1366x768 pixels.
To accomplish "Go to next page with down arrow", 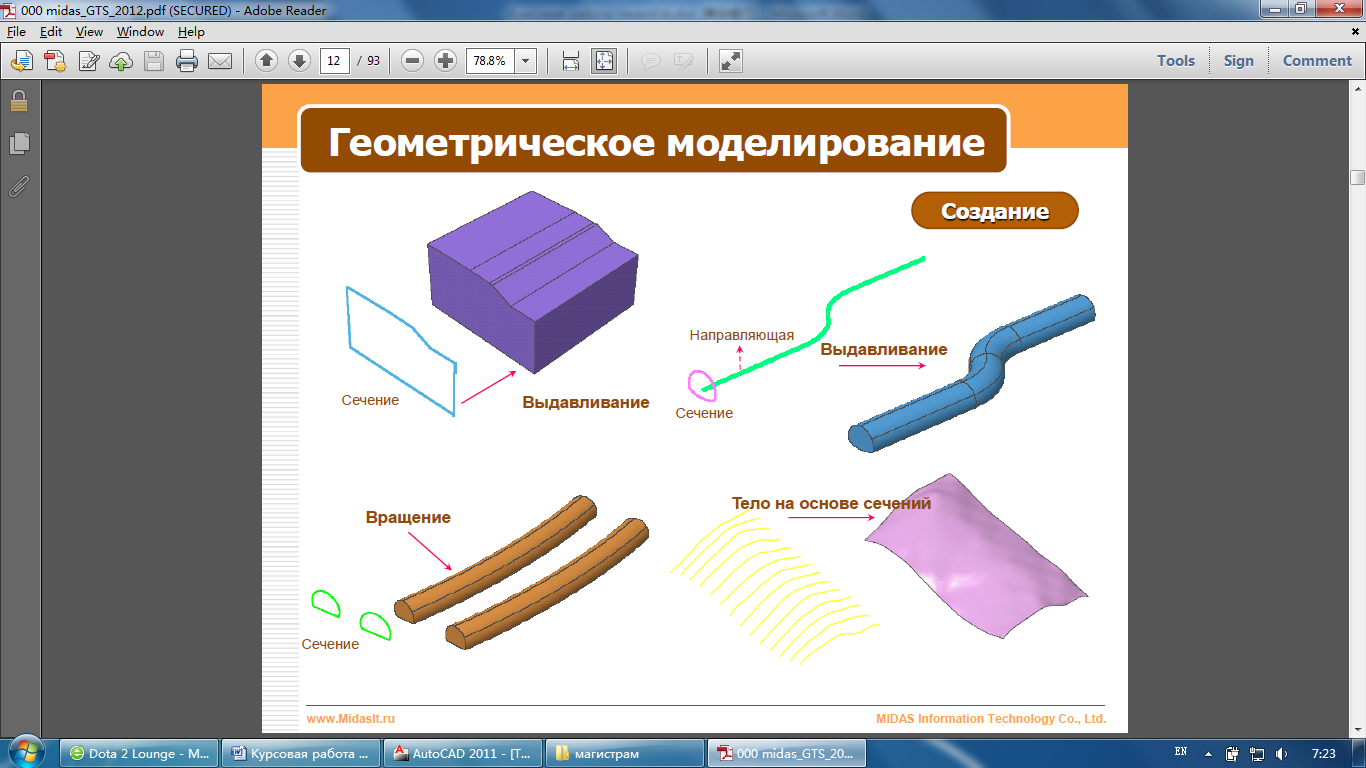I will click(299, 61).
